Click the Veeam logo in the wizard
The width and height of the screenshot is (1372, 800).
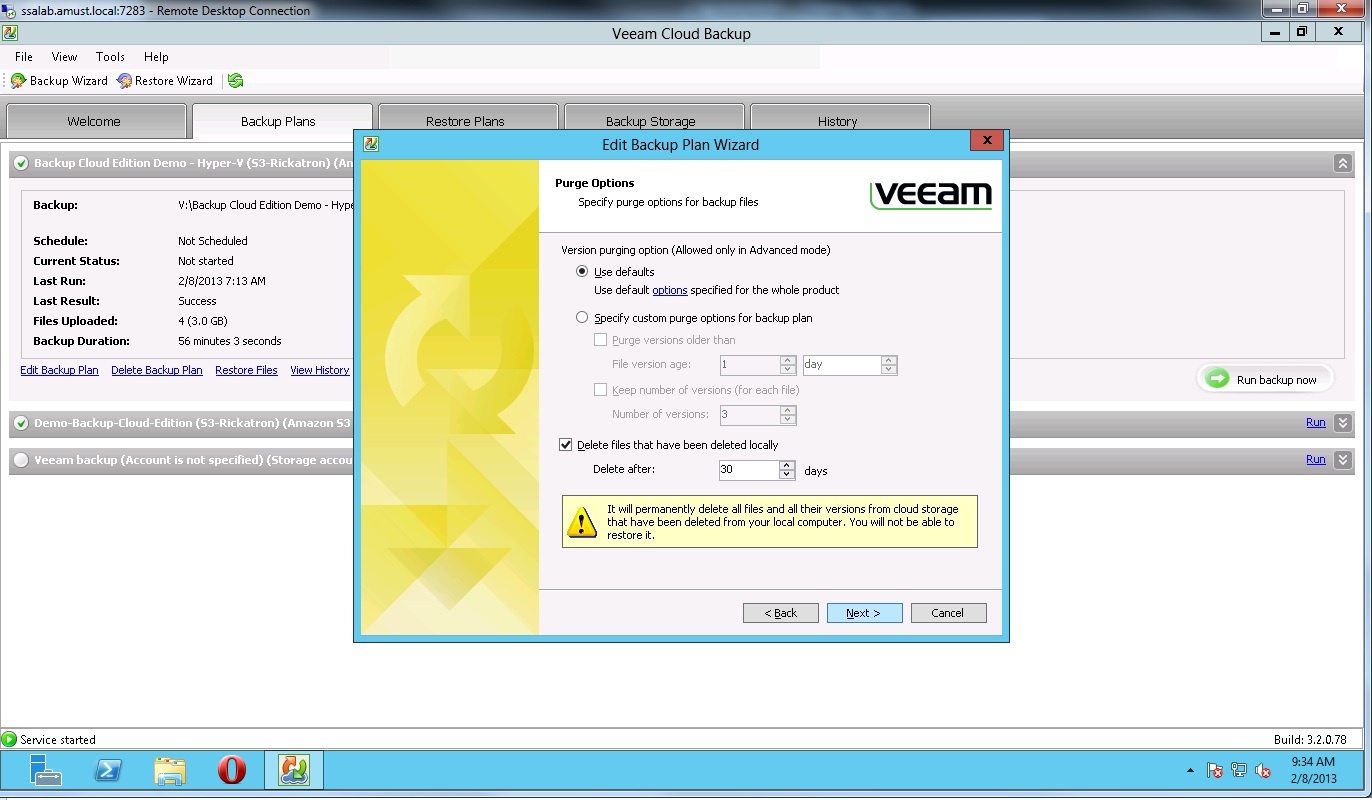pyautogui.click(x=931, y=194)
